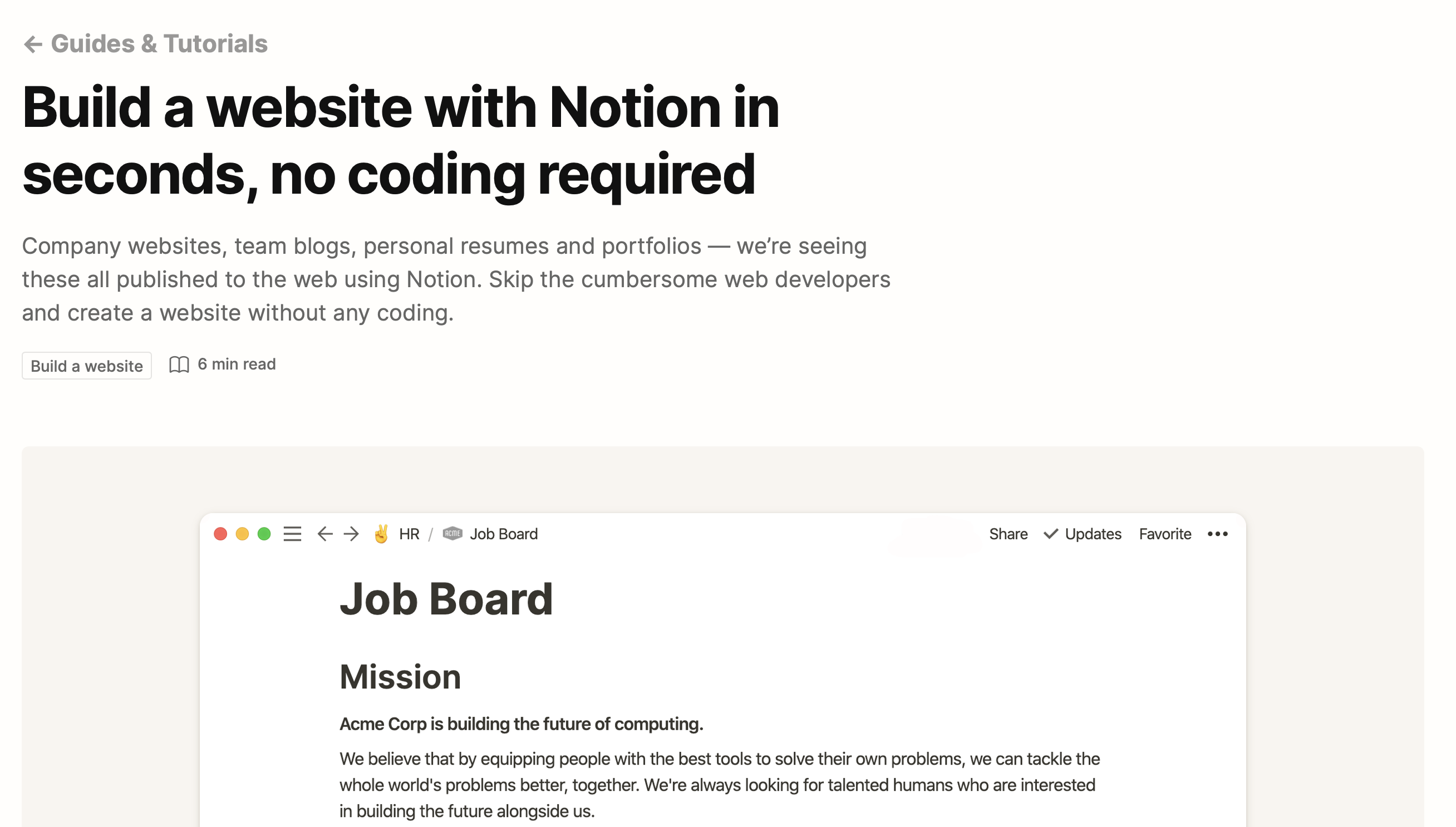Open the three-dot more options menu
The image size is (1456, 827).
pos(1218,534)
